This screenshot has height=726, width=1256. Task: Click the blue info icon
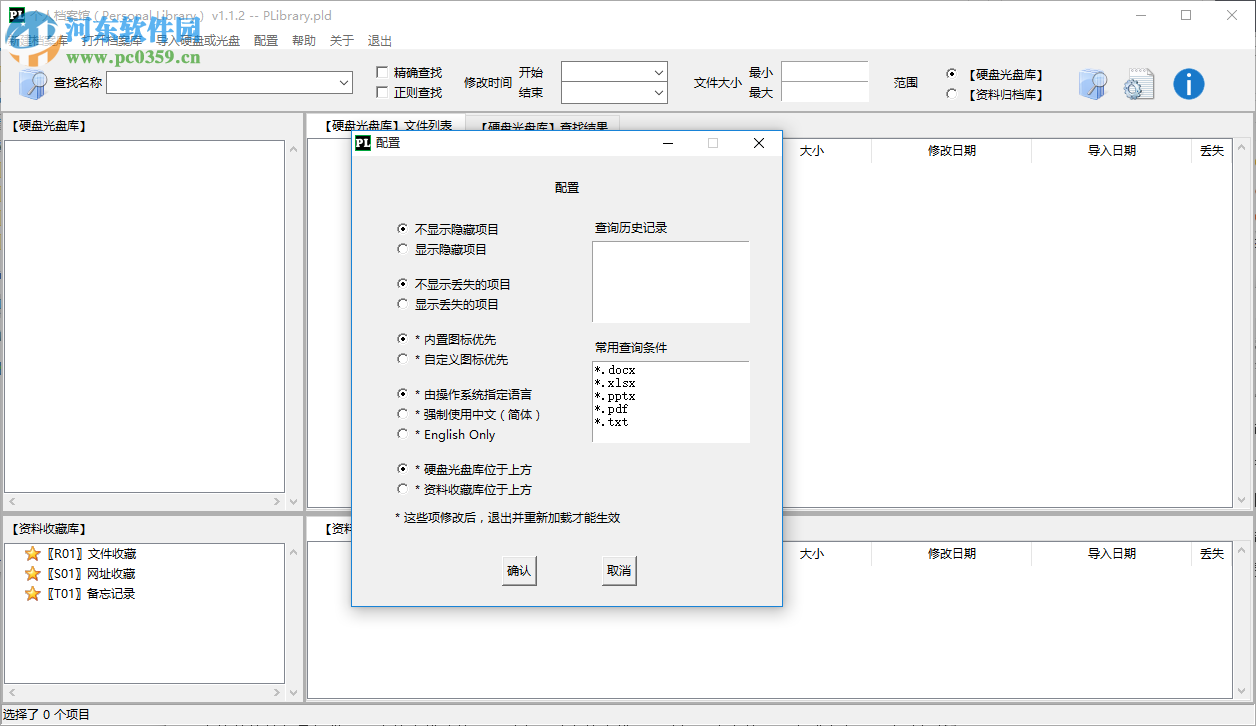pos(1189,84)
